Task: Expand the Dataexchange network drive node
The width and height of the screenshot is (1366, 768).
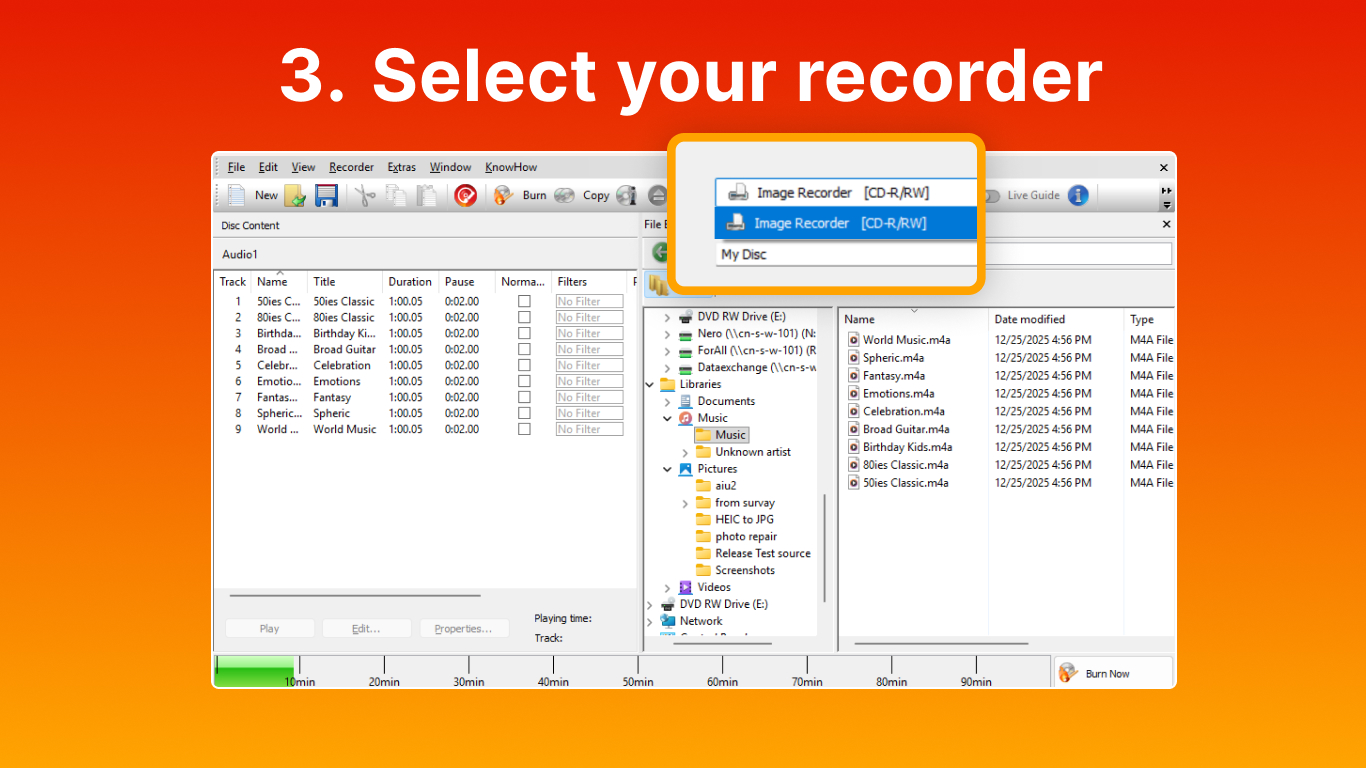Action: pyautogui.click(x=667, y=368)
